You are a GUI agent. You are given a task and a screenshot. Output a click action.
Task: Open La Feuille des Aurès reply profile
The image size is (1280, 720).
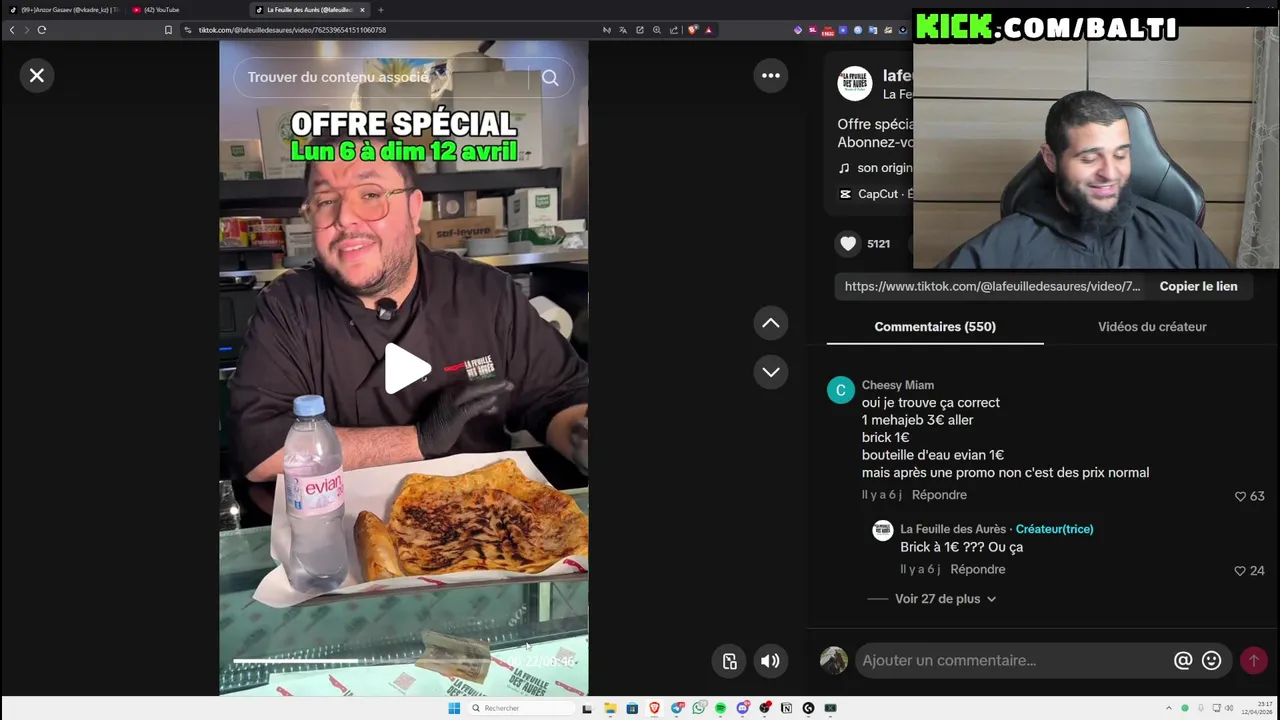[953, 529]
